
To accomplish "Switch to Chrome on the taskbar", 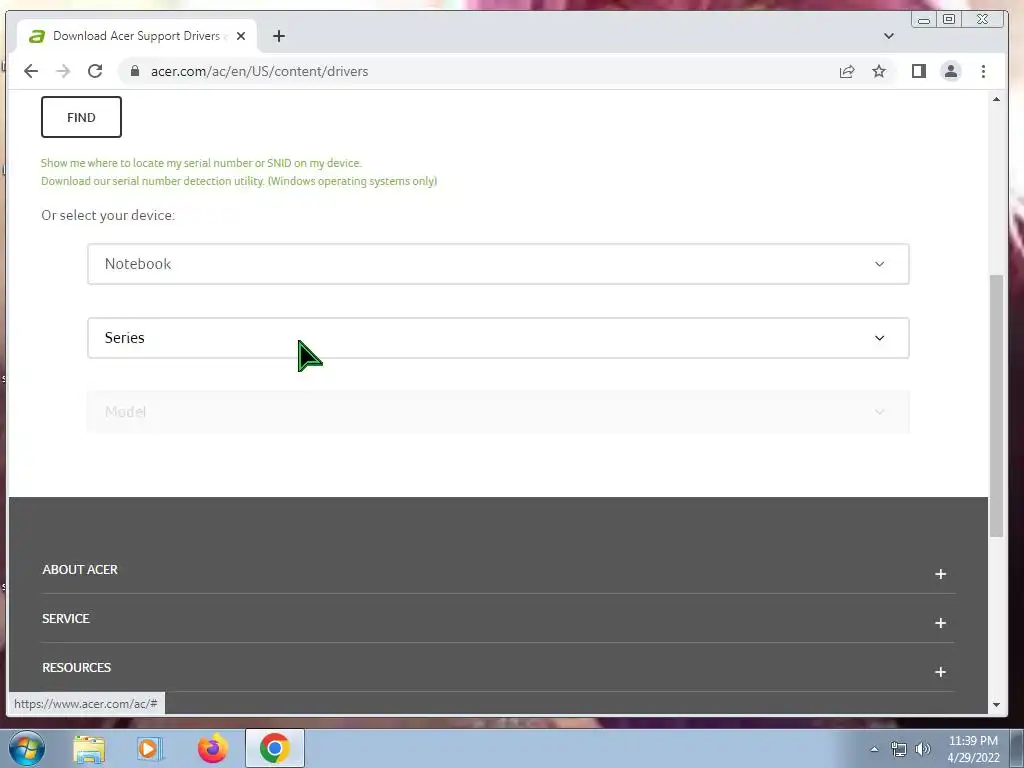I will (x=274, y=748).
